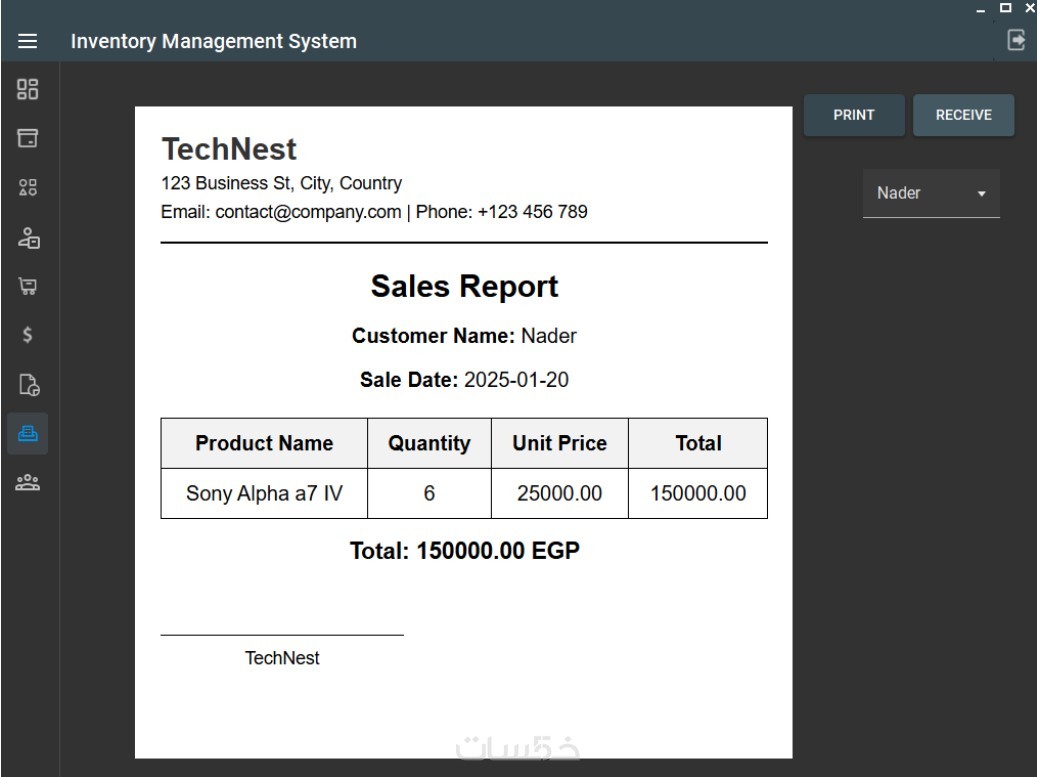The width and height of the screenshot is (1037, 777).
Task: Open the suppliers person-with-box icon
Action: [28, 237]
